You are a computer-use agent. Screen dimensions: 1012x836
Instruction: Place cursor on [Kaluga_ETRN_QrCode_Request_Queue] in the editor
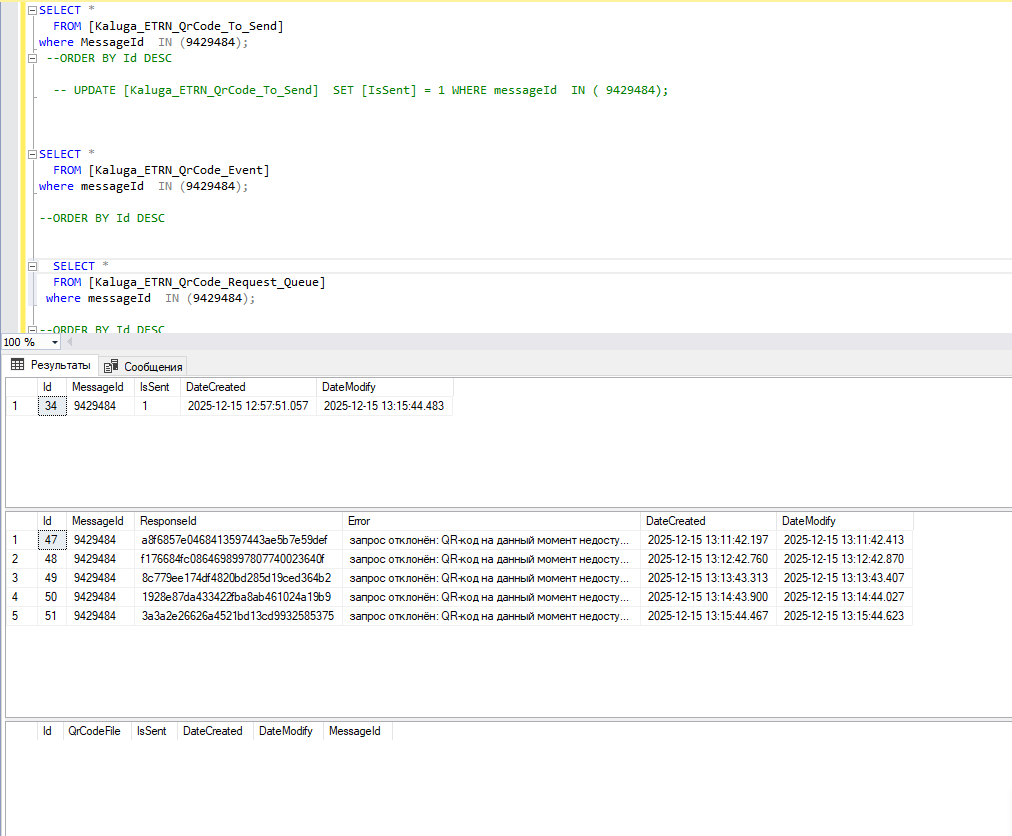click(207, 282)
